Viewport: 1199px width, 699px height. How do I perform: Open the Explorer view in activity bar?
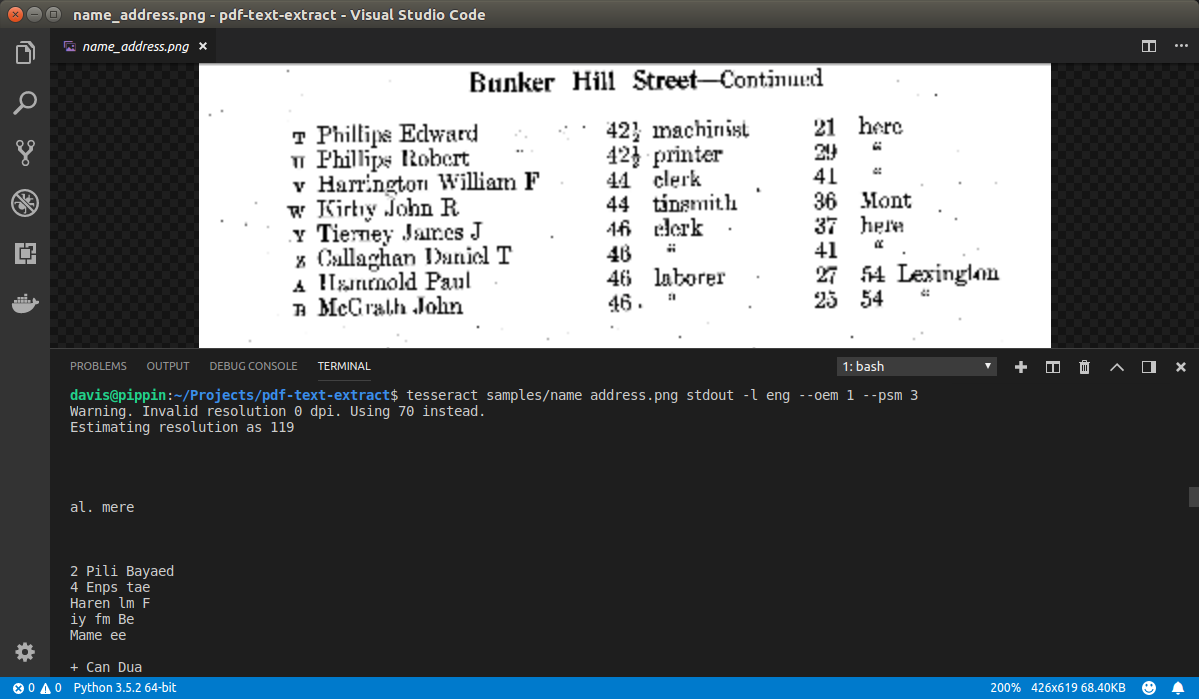[x=25, y=53]
